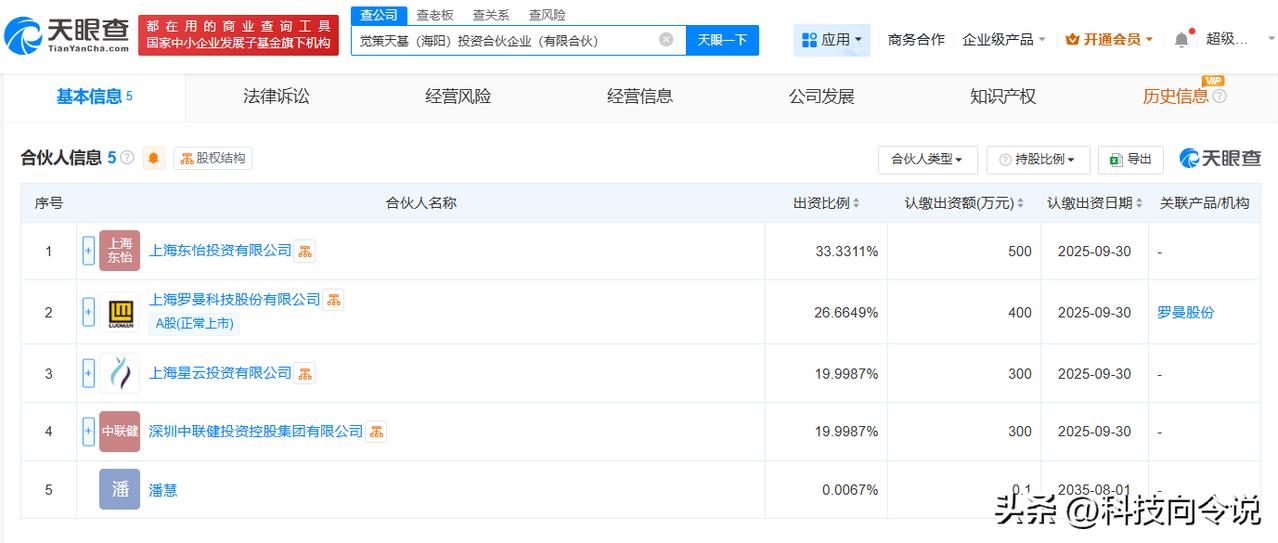Click the red banner 都在用的商业查询工具
The width and height of the screenshot is (1278, 543).
point(238,35)
